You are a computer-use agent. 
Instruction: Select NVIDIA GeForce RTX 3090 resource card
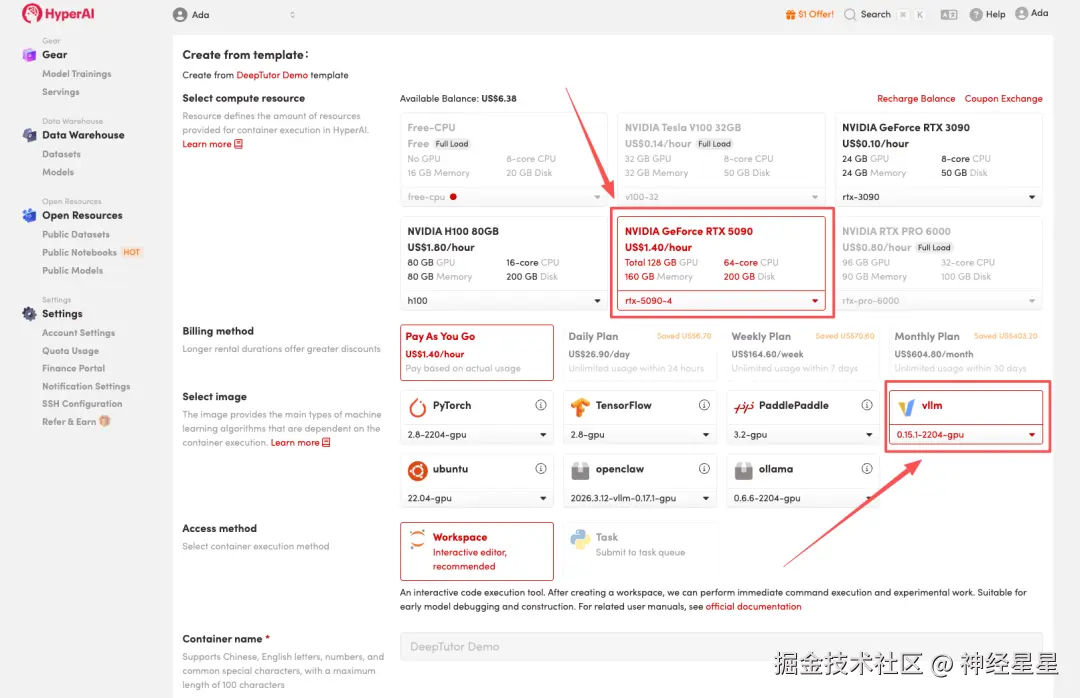coord(938,161)
